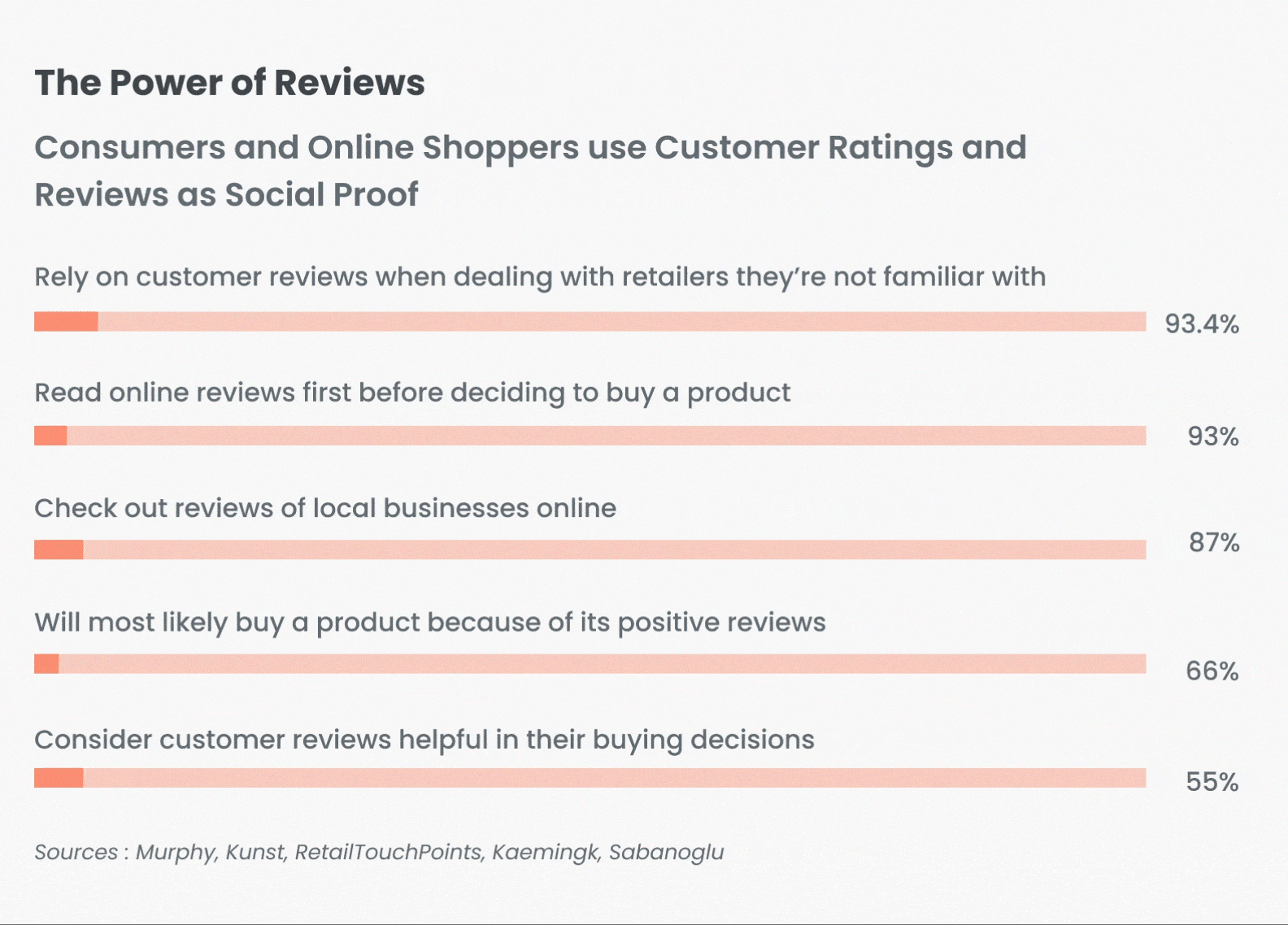Click the 93.4% percentage value
1288x925 pixels.
(1201, 324)
